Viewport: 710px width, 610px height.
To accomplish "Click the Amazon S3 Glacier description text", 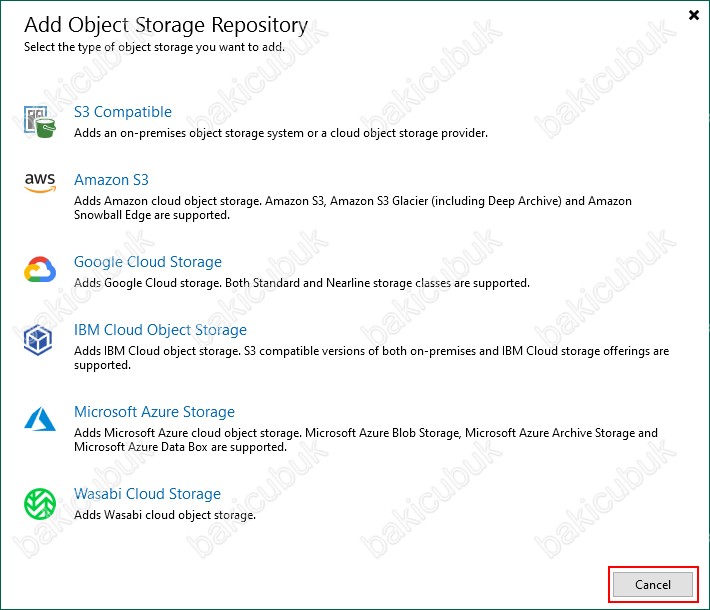I will (x=353, y=208).
